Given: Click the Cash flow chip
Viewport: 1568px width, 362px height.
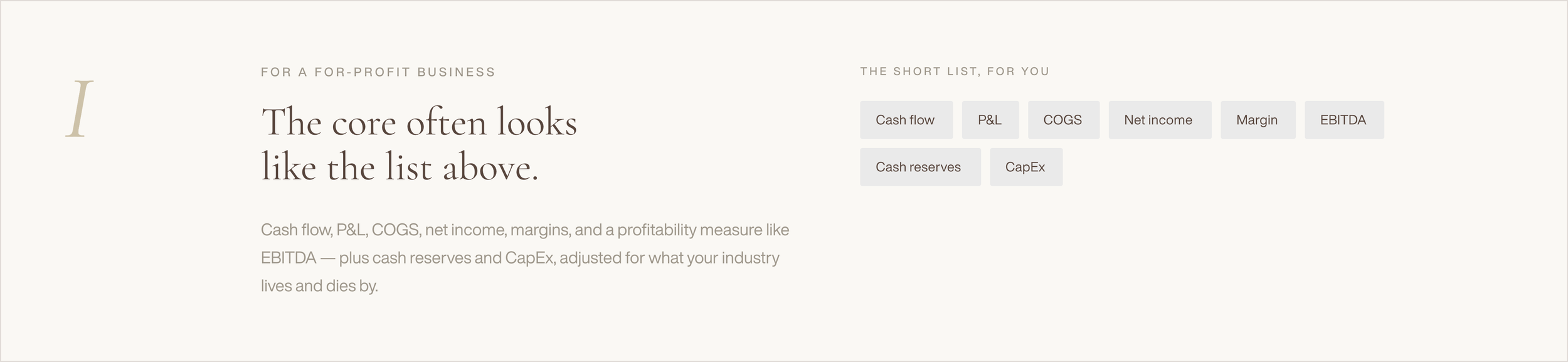Looking at the screenshot, I should click(x=906, y=120).
